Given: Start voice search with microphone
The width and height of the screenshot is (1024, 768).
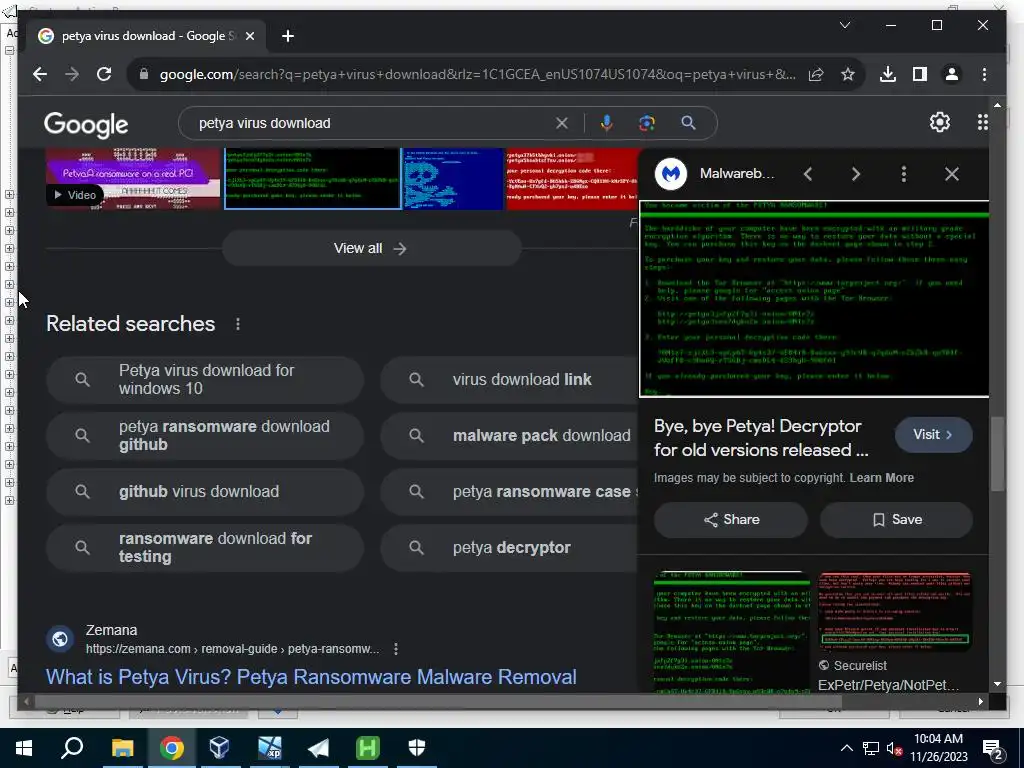Looking at the screenshot, I should [x=607, y=123].
